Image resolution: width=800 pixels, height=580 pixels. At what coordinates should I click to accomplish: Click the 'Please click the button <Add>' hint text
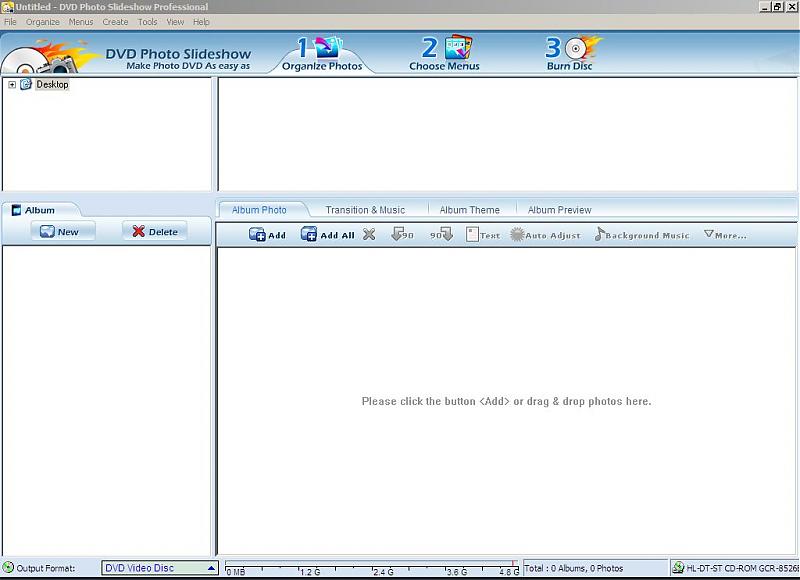click(x=506, y=401)
